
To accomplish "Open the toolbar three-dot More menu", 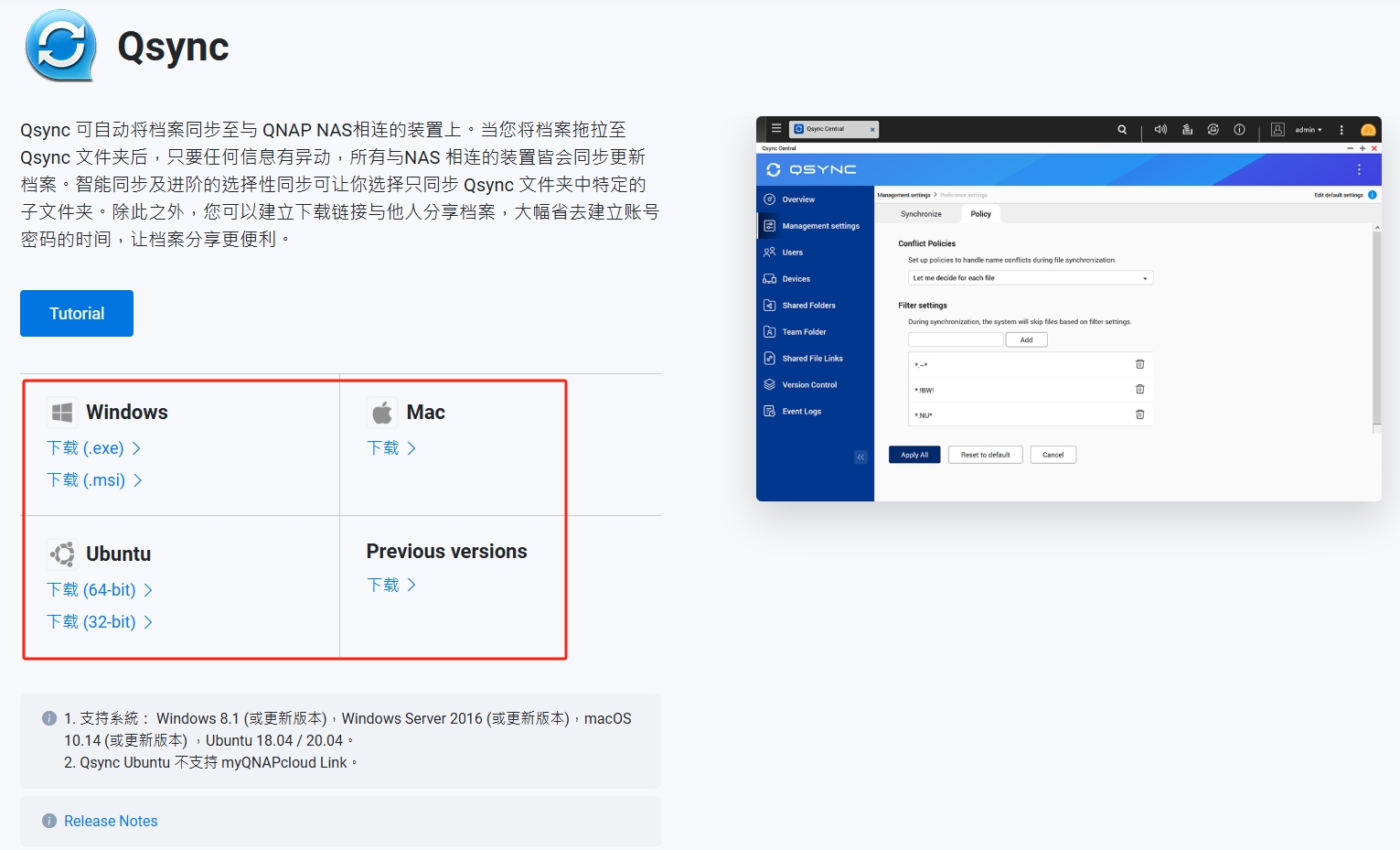I will (x=1341, y=130).
